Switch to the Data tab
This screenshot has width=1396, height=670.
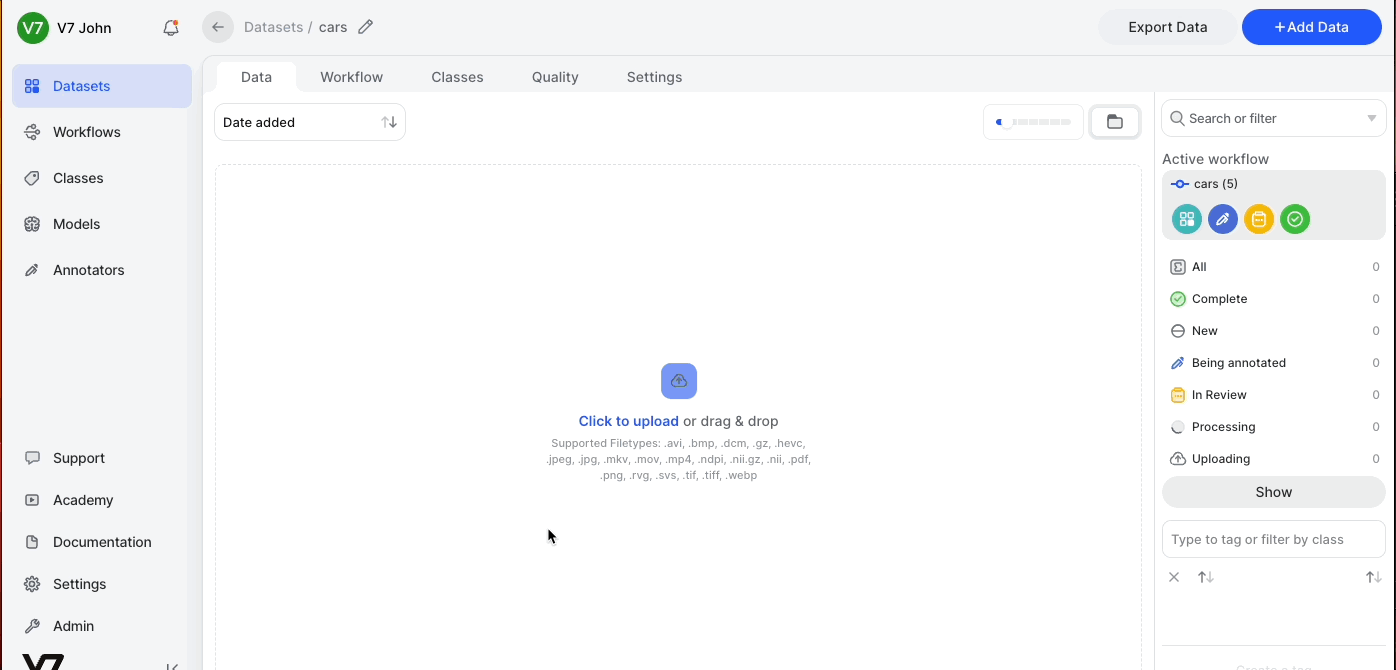point(257,77)
